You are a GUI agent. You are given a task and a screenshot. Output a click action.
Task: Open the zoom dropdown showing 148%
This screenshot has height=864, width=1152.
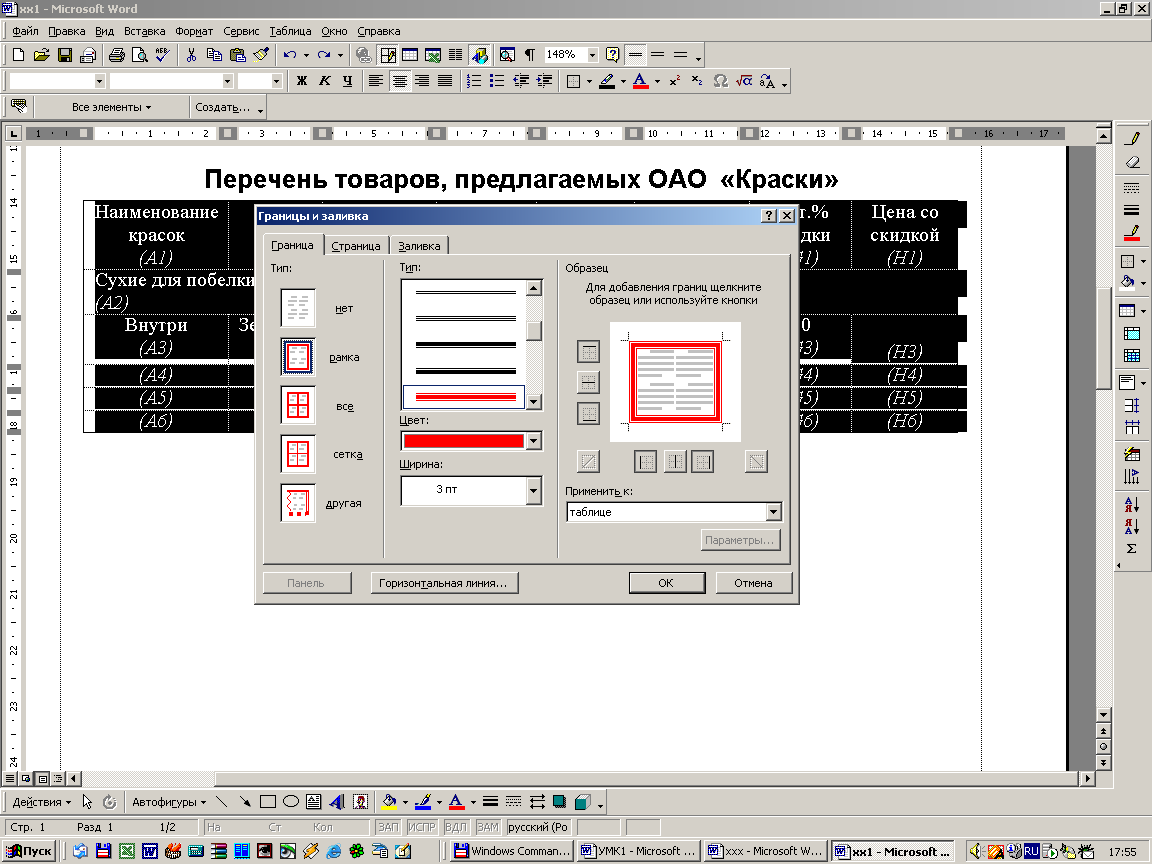coord(592,55)
